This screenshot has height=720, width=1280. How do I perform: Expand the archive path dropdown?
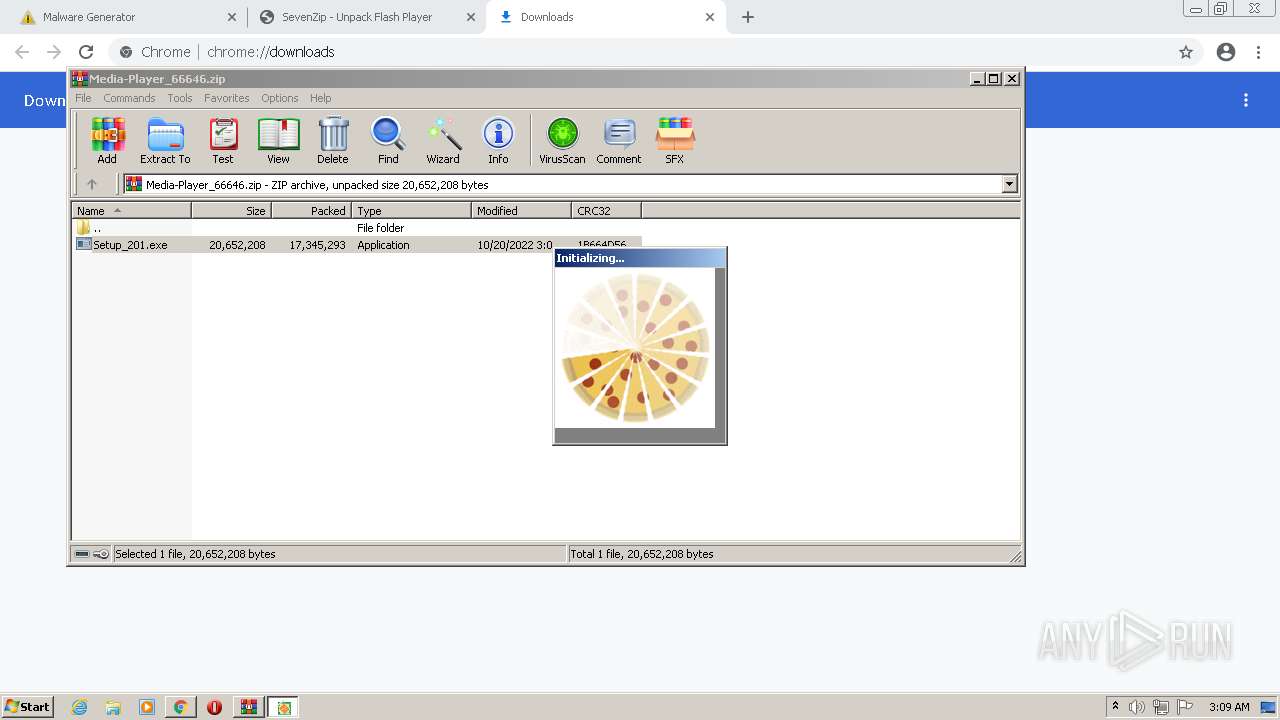pos(1009,184)
